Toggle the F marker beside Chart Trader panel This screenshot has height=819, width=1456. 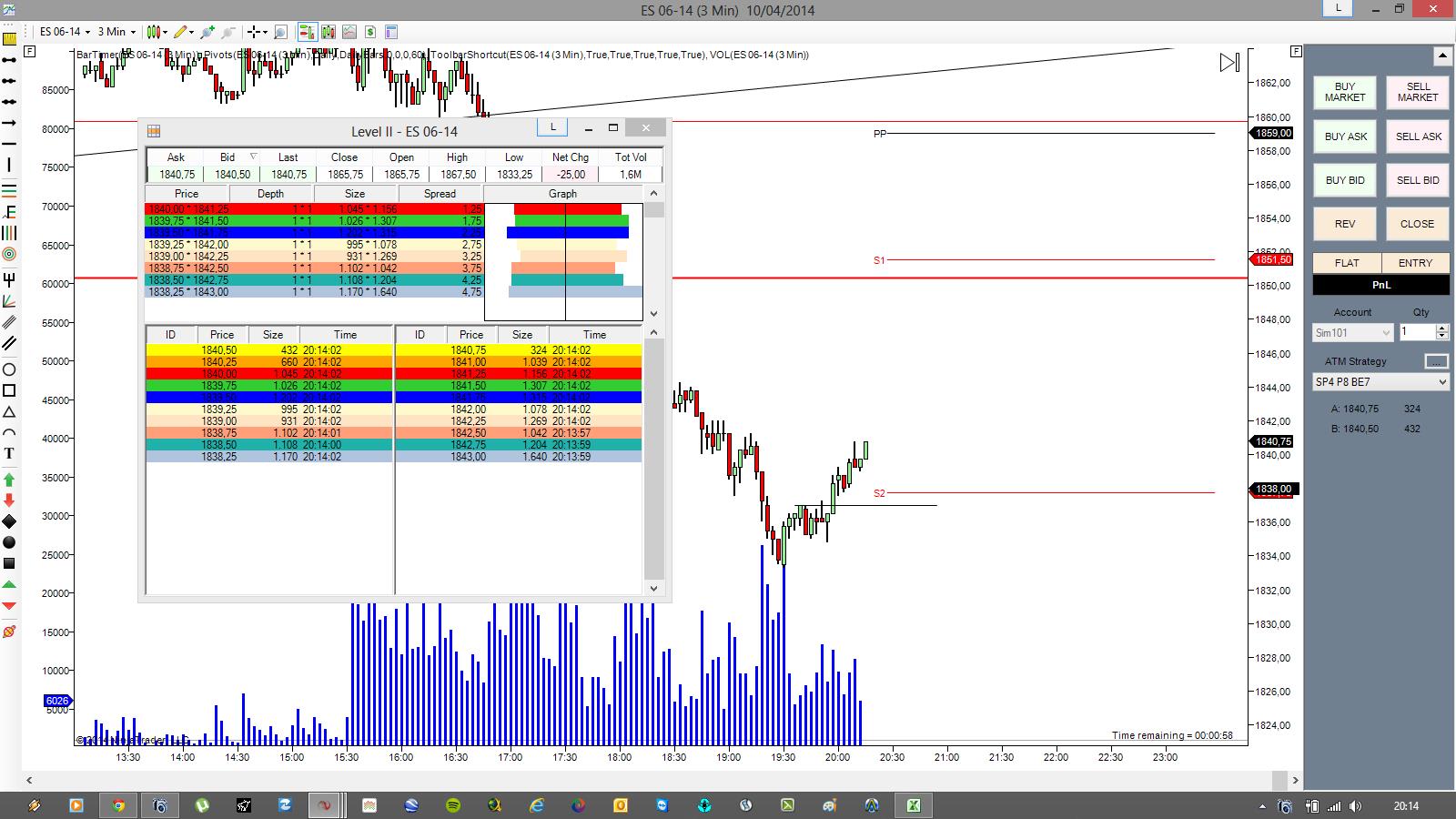(x=1297, y=52)
